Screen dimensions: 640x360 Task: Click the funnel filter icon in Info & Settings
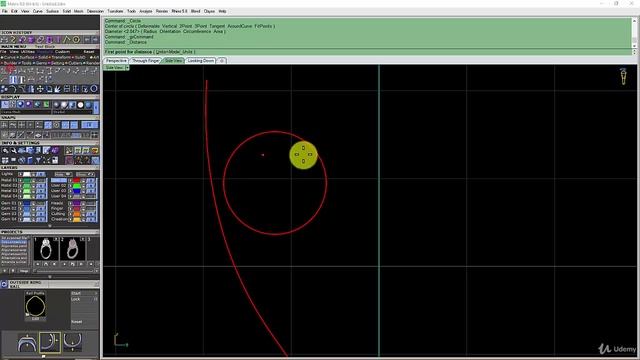38,160
